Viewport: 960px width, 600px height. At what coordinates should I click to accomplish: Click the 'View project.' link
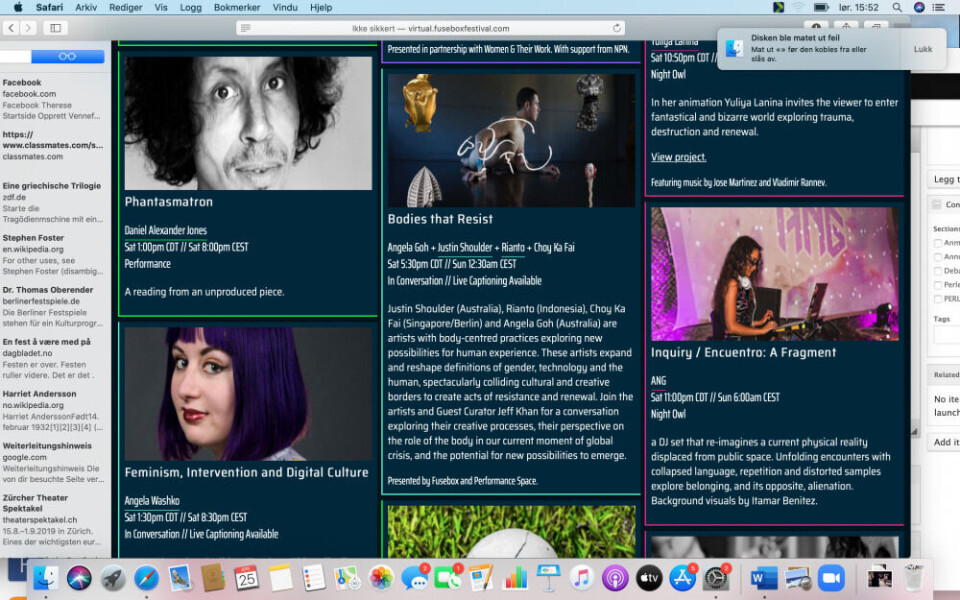[678, 157]
